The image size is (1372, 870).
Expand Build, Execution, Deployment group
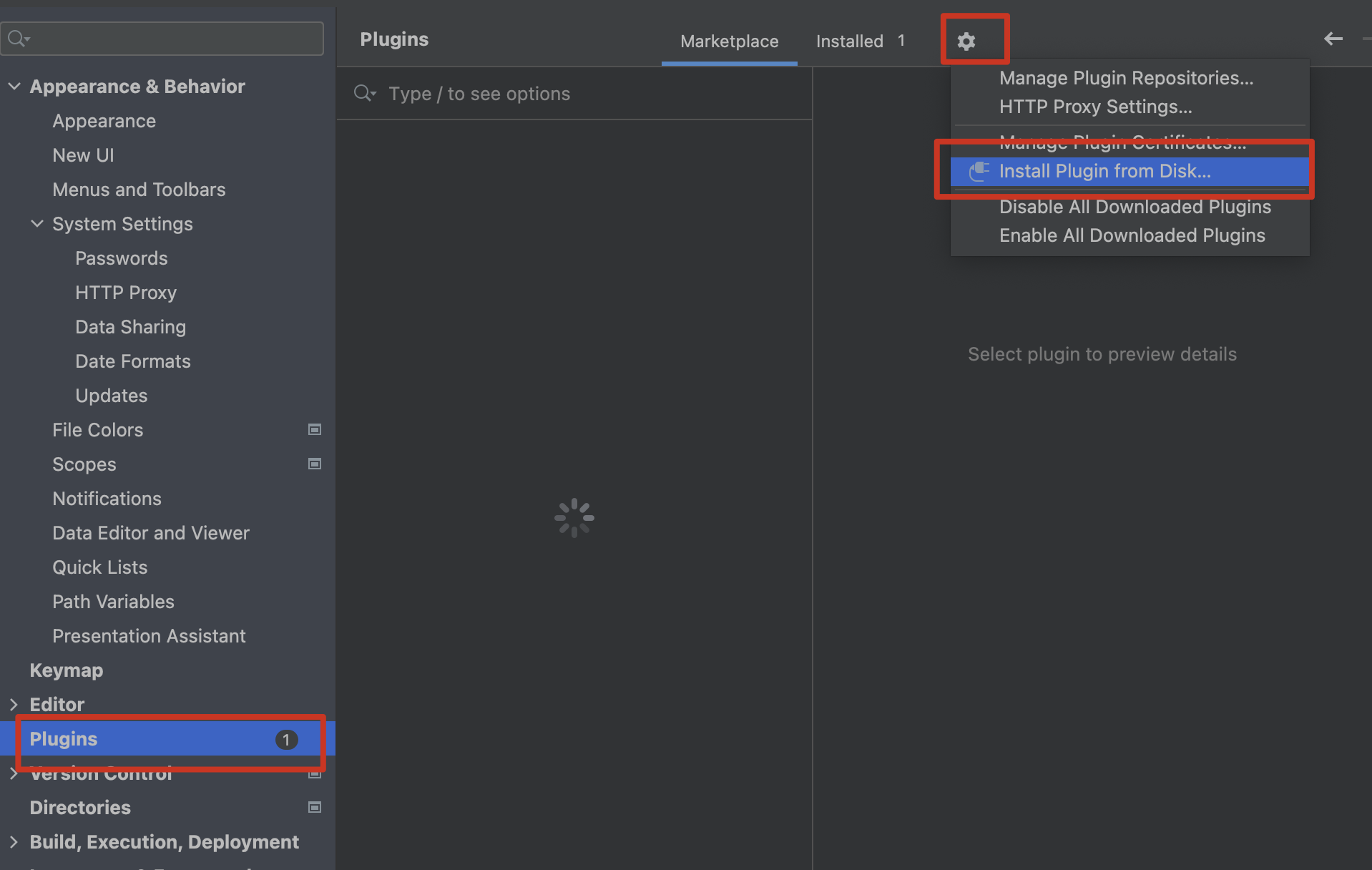(14, 842)
